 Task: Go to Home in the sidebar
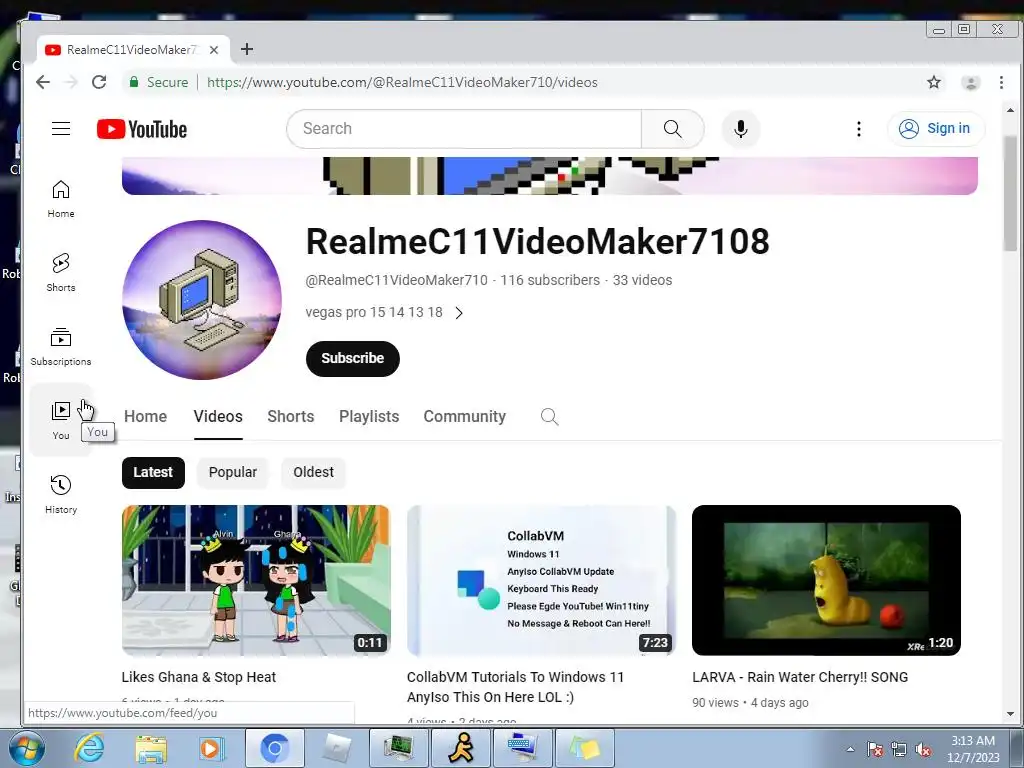tap(61, 199)
